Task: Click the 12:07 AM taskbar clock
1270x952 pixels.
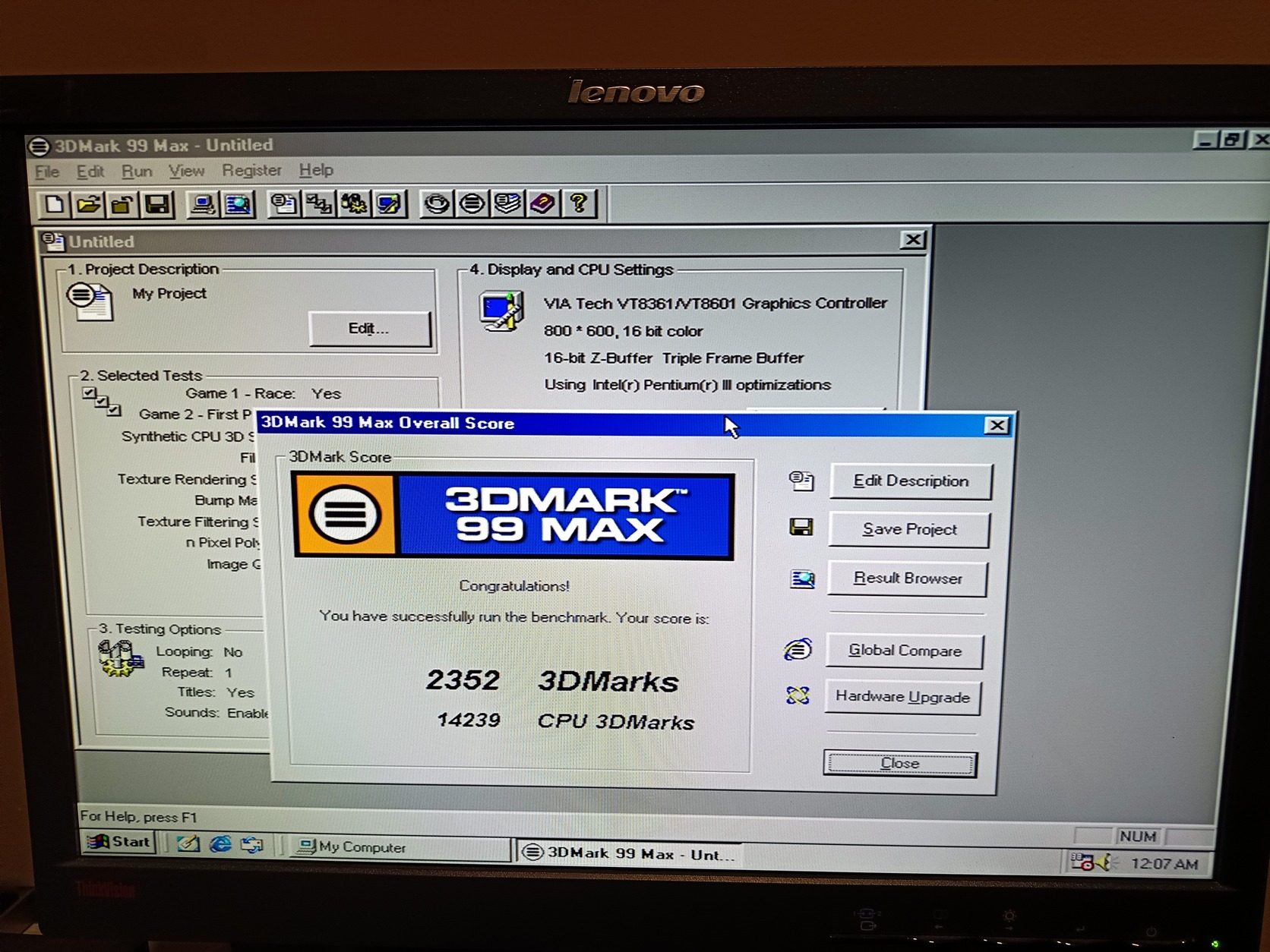Action: pos(1164,864)
